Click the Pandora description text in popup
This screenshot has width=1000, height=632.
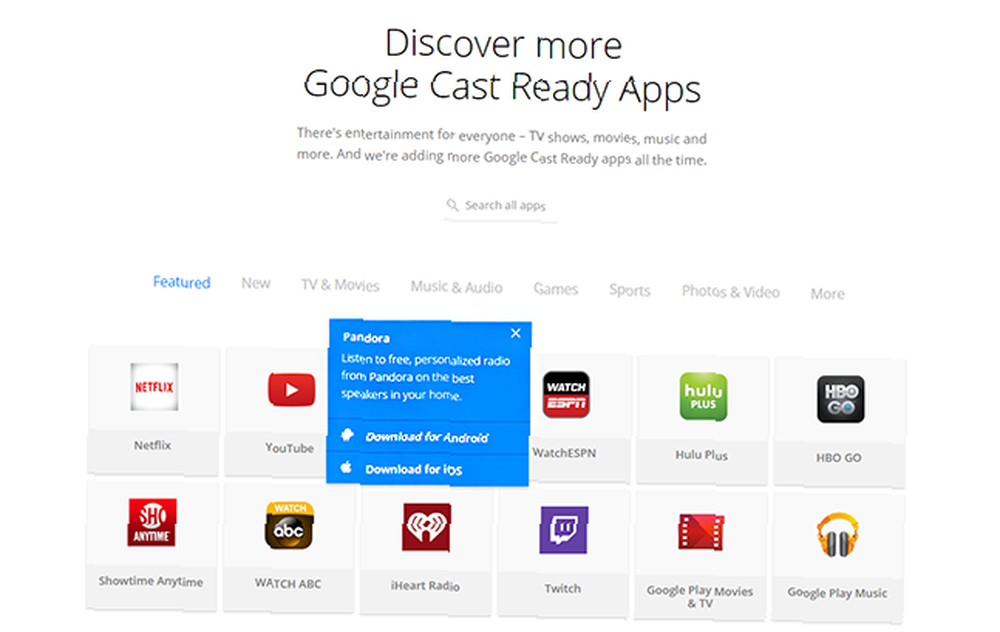(425, 377)
